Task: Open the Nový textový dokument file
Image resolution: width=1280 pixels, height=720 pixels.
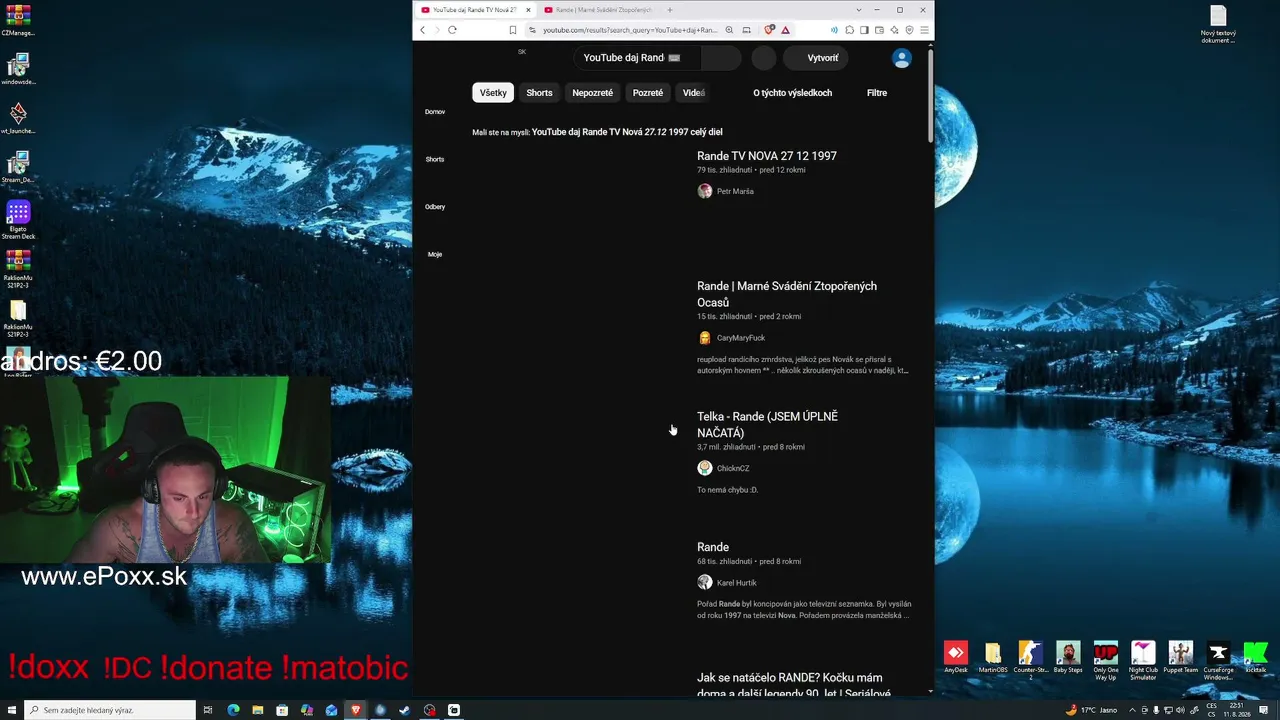Action: pyautogui.click(x=1218, y=25)
